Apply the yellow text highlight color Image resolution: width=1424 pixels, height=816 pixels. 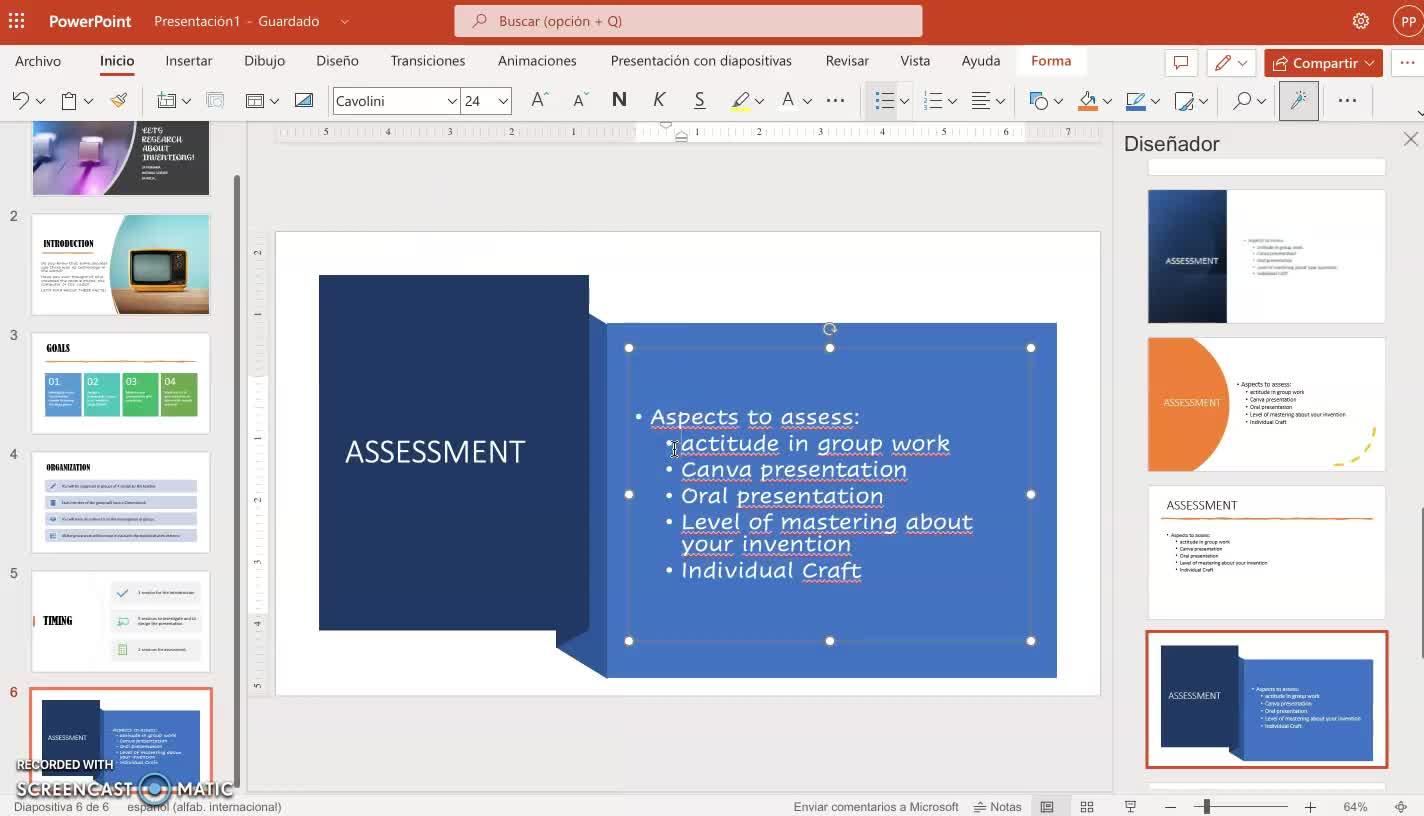coord(740,100)
